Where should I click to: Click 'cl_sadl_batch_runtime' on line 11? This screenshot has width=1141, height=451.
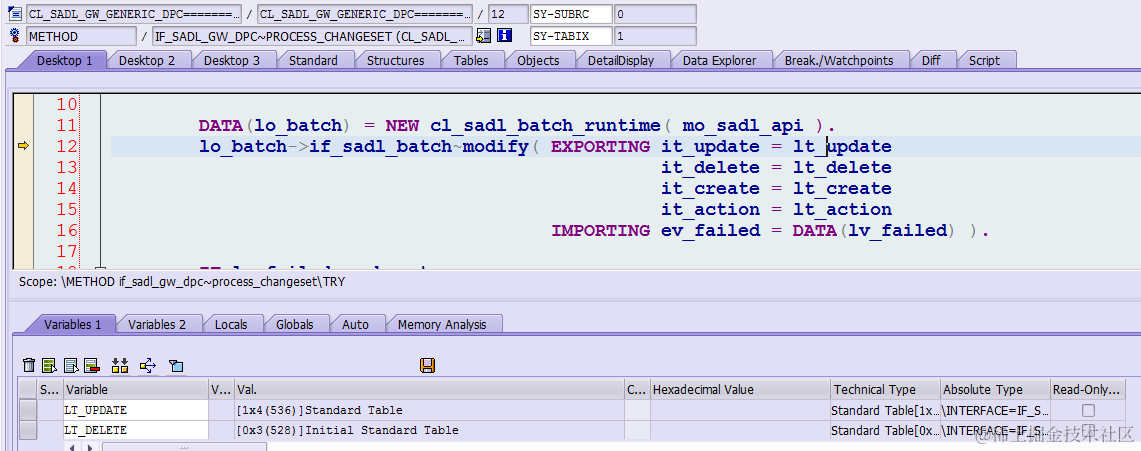tap(545, 125)
